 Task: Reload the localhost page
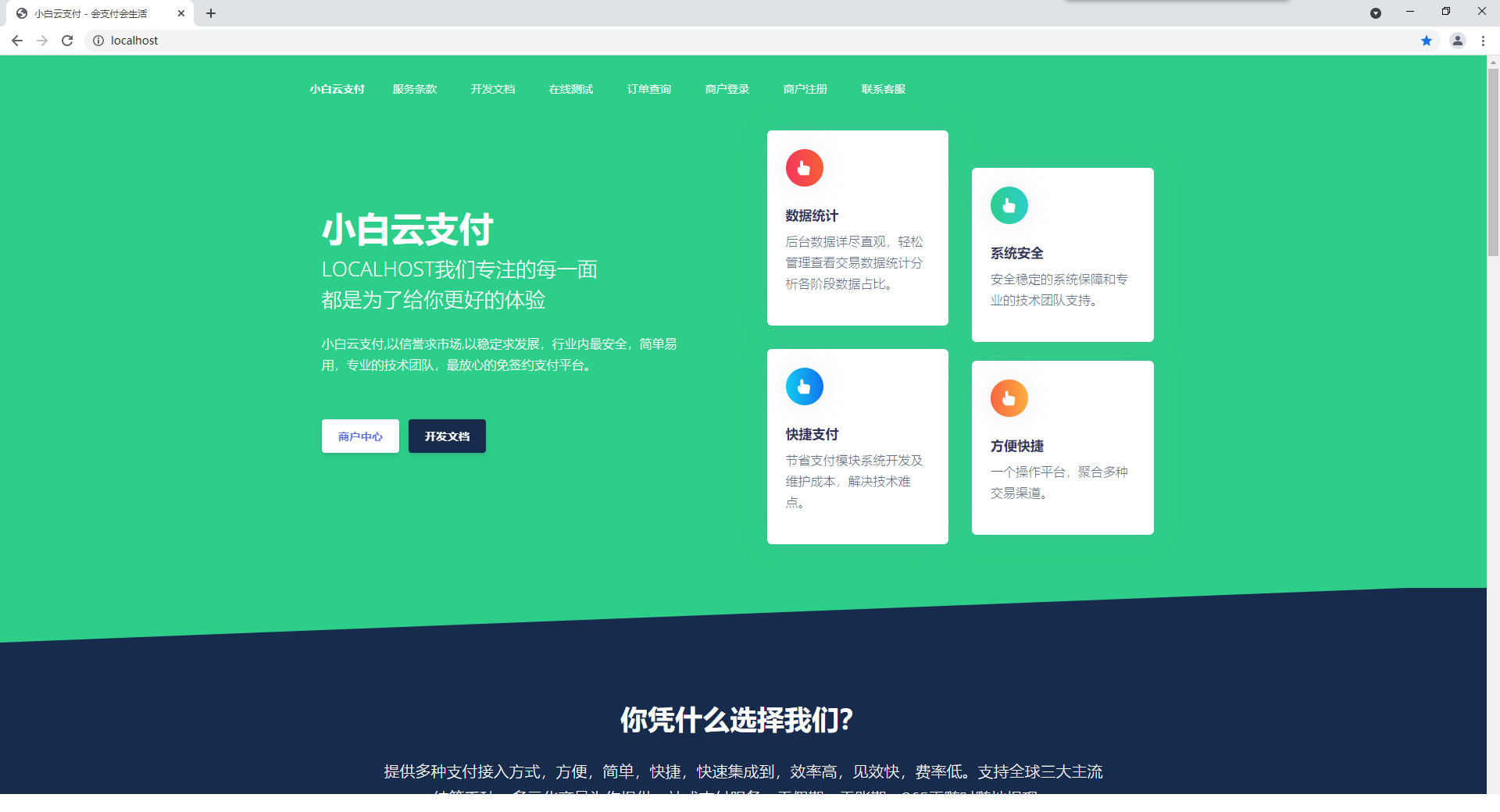point(67,41)
